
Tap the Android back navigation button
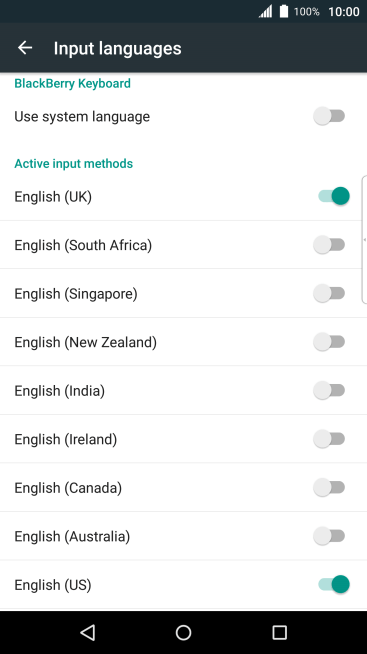pyautogui.click(x=88, y=632)
